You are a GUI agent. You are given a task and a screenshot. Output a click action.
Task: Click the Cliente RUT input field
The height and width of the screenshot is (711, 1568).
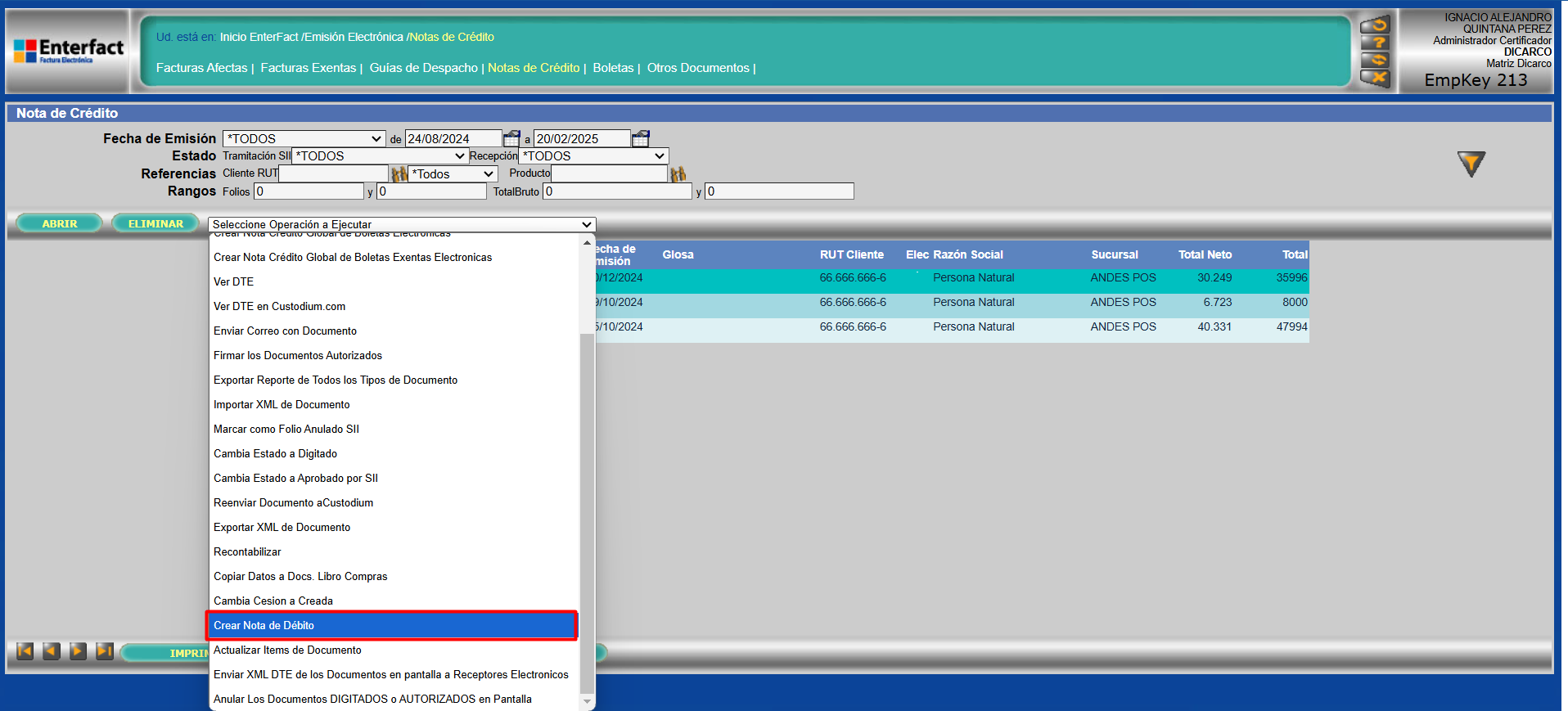click(333, 173)
